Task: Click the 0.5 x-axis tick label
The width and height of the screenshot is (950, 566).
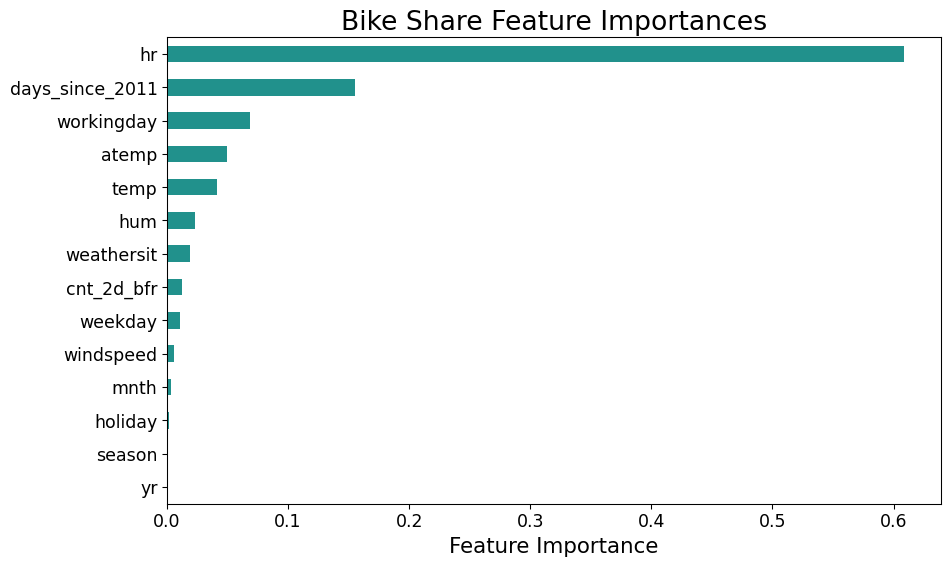Action: 772,521
